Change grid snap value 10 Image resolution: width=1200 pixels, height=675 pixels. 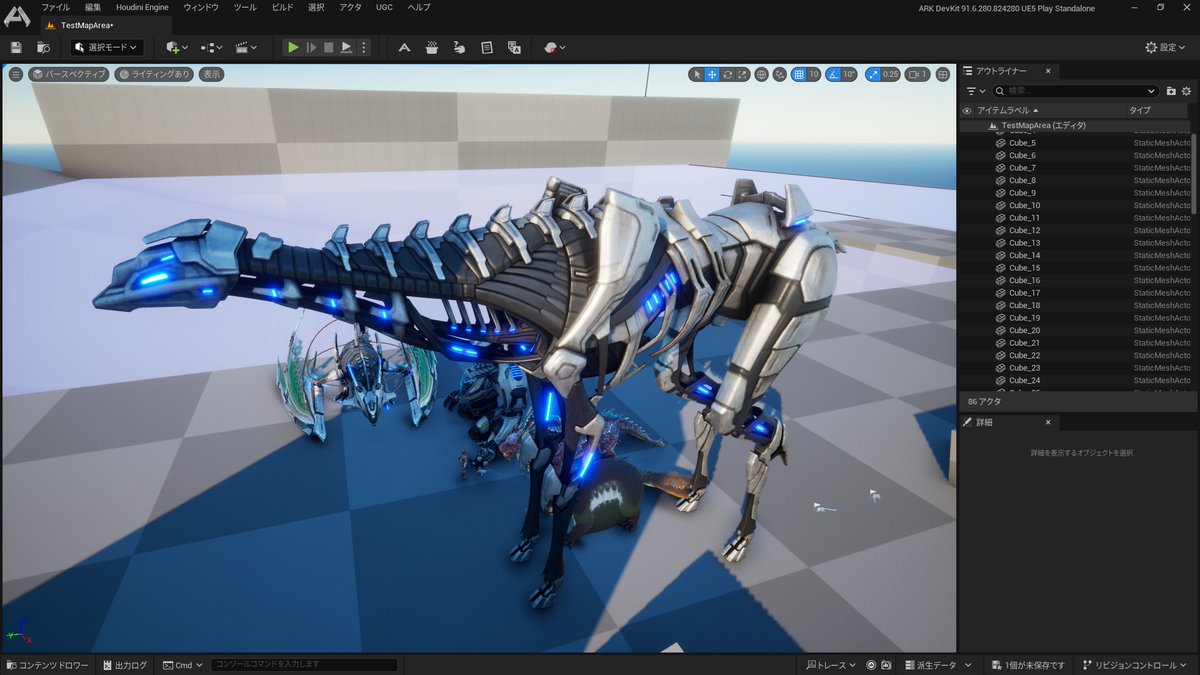(x=814, y=74)
